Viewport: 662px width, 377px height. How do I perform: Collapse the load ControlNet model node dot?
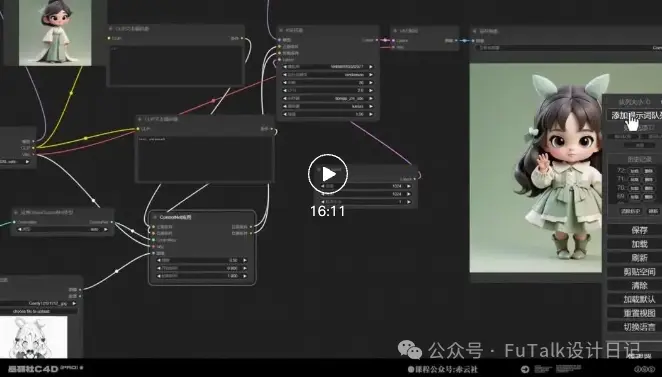(16, 213)
